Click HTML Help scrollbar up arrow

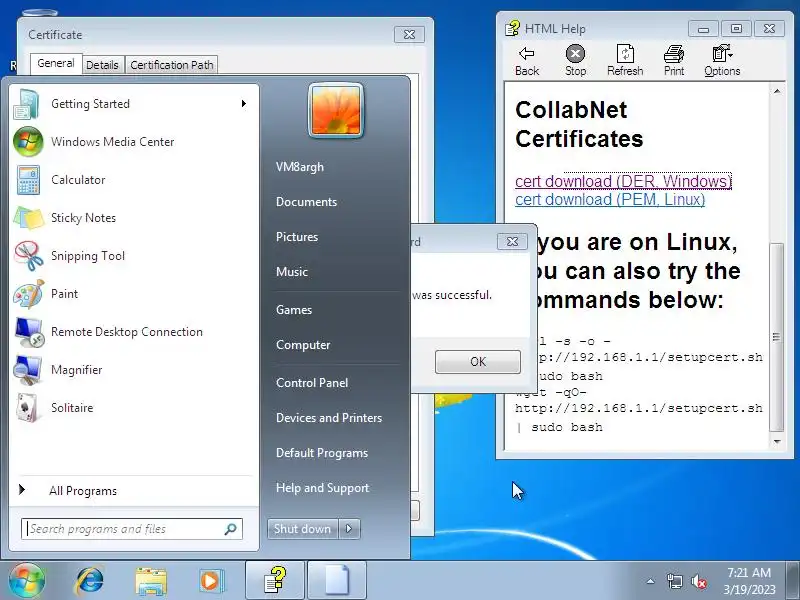777,91
